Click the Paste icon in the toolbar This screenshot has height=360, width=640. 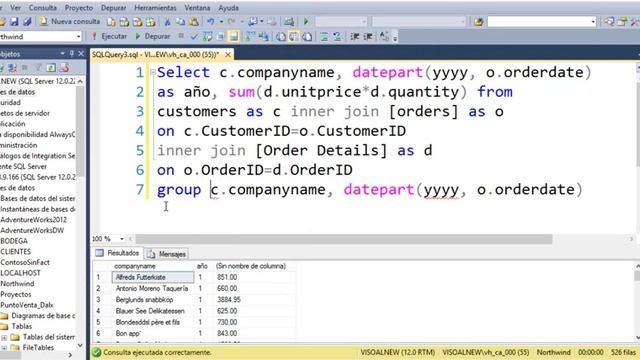[194, 21]
